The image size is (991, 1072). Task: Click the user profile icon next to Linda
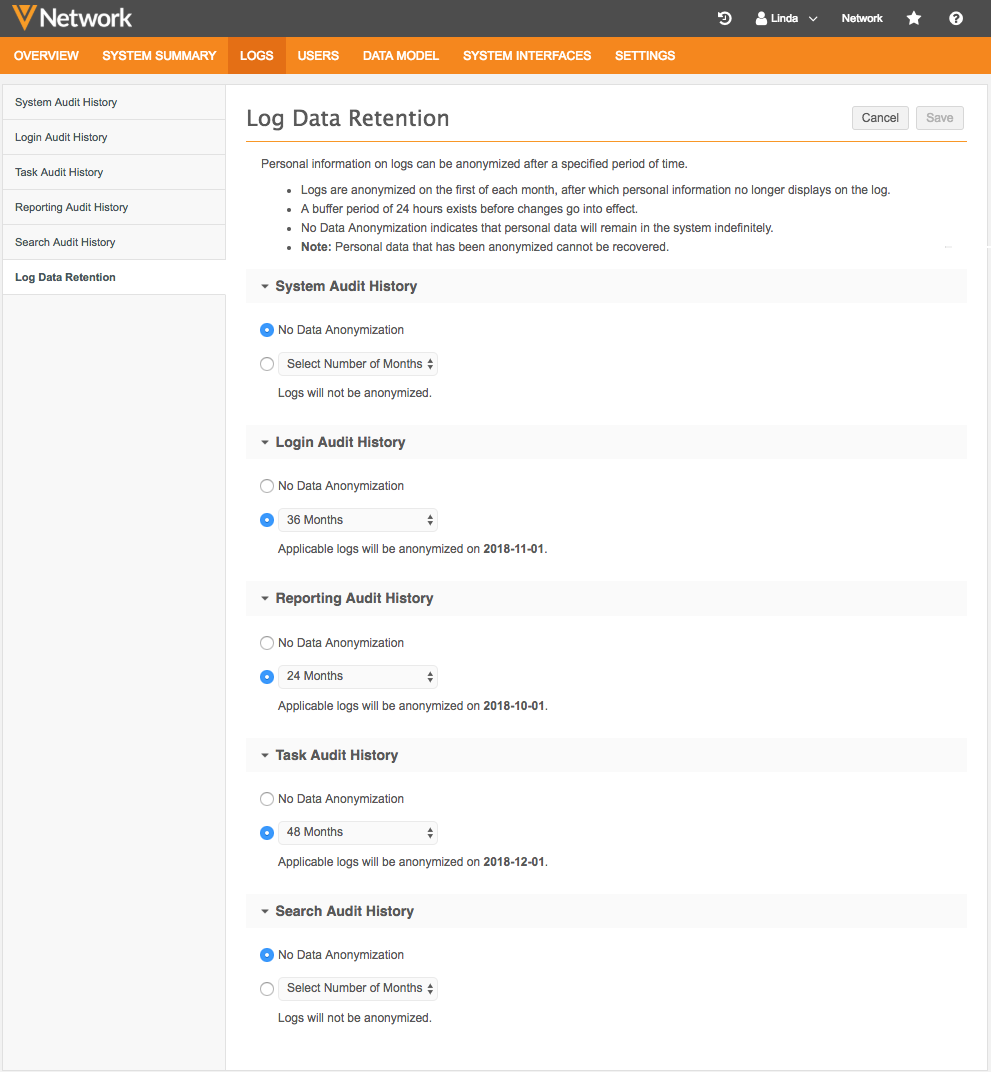(x=761, y=18)
